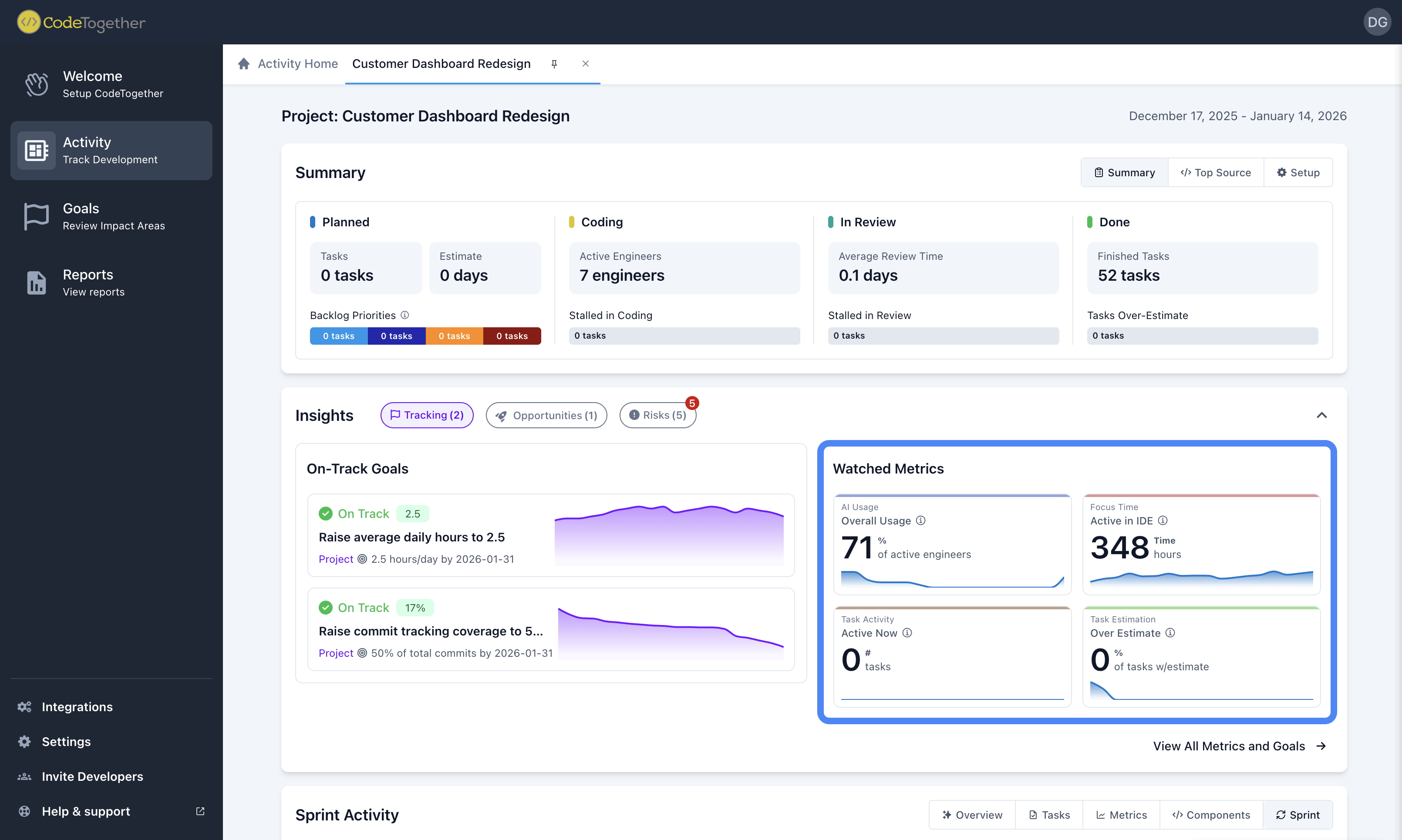The width and height of the screenshot is (1402, 840).
Task: Switch to the Top Source view
Action: click(1215, 172)
